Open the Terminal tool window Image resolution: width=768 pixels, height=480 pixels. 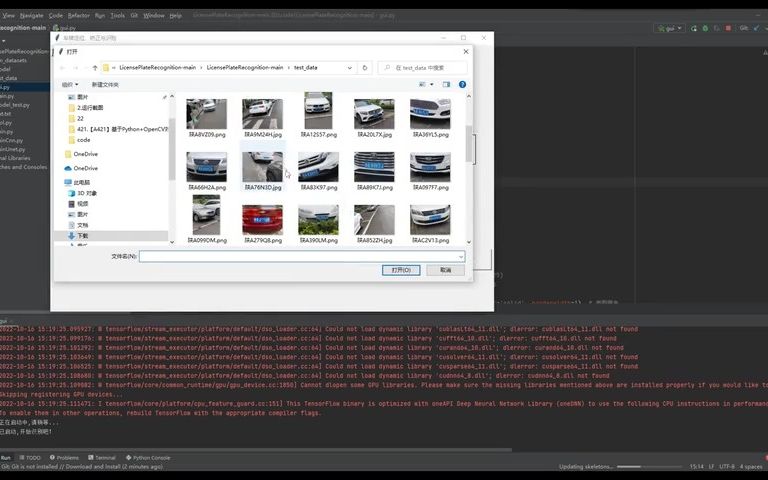102,457
